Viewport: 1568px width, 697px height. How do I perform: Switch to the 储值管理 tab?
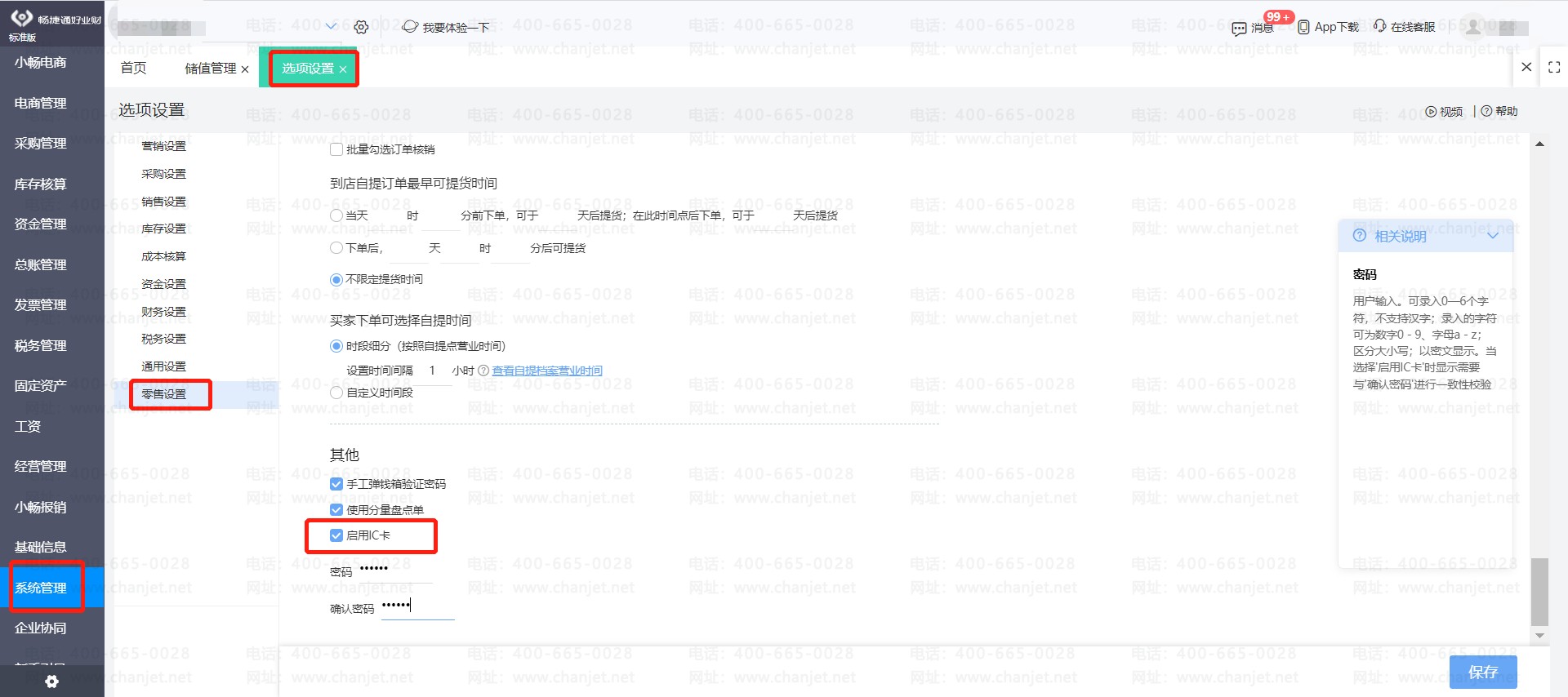pyautogui.click(x=211, y=68)
